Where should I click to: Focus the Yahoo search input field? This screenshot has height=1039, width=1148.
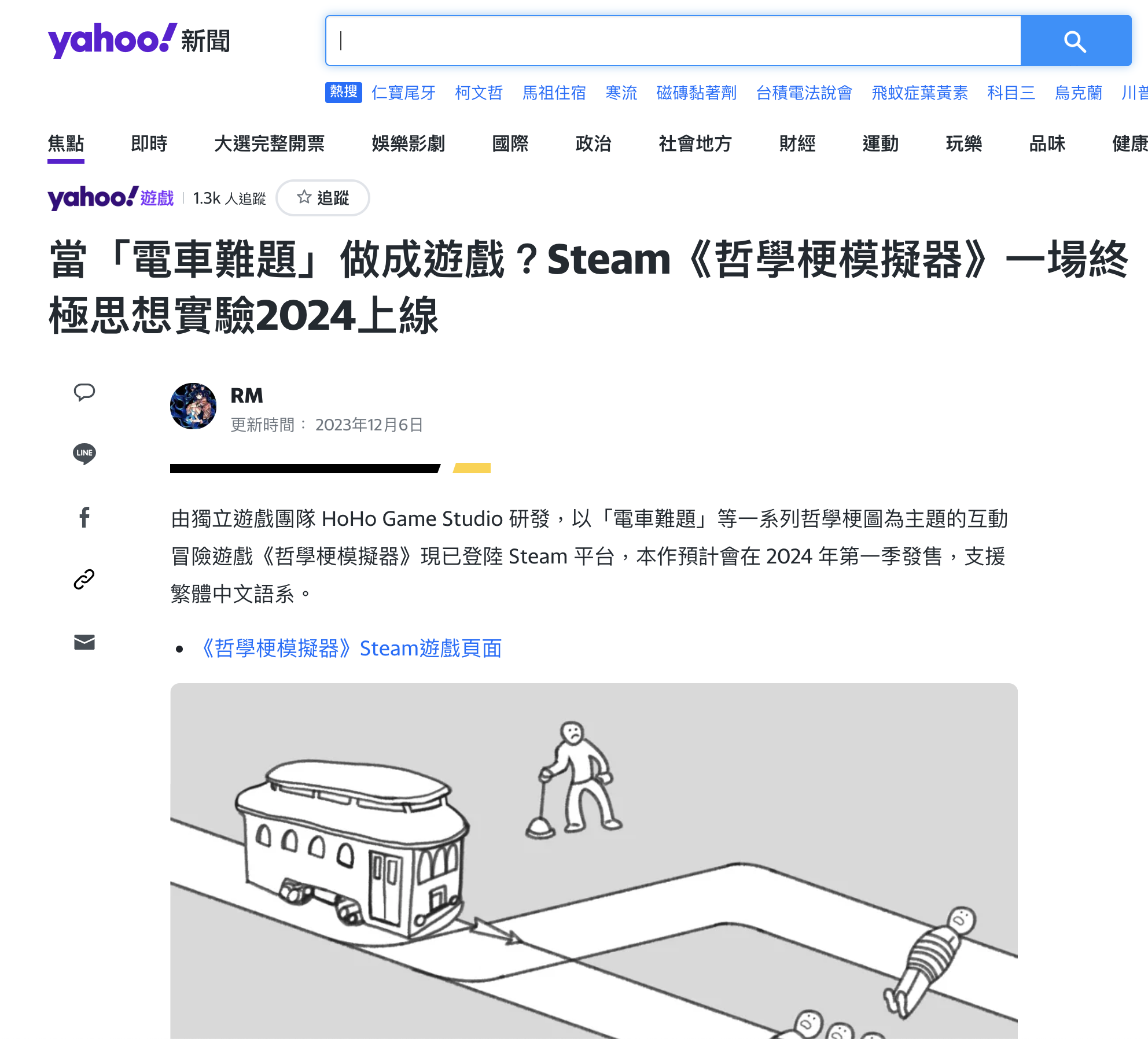point(671,40)
